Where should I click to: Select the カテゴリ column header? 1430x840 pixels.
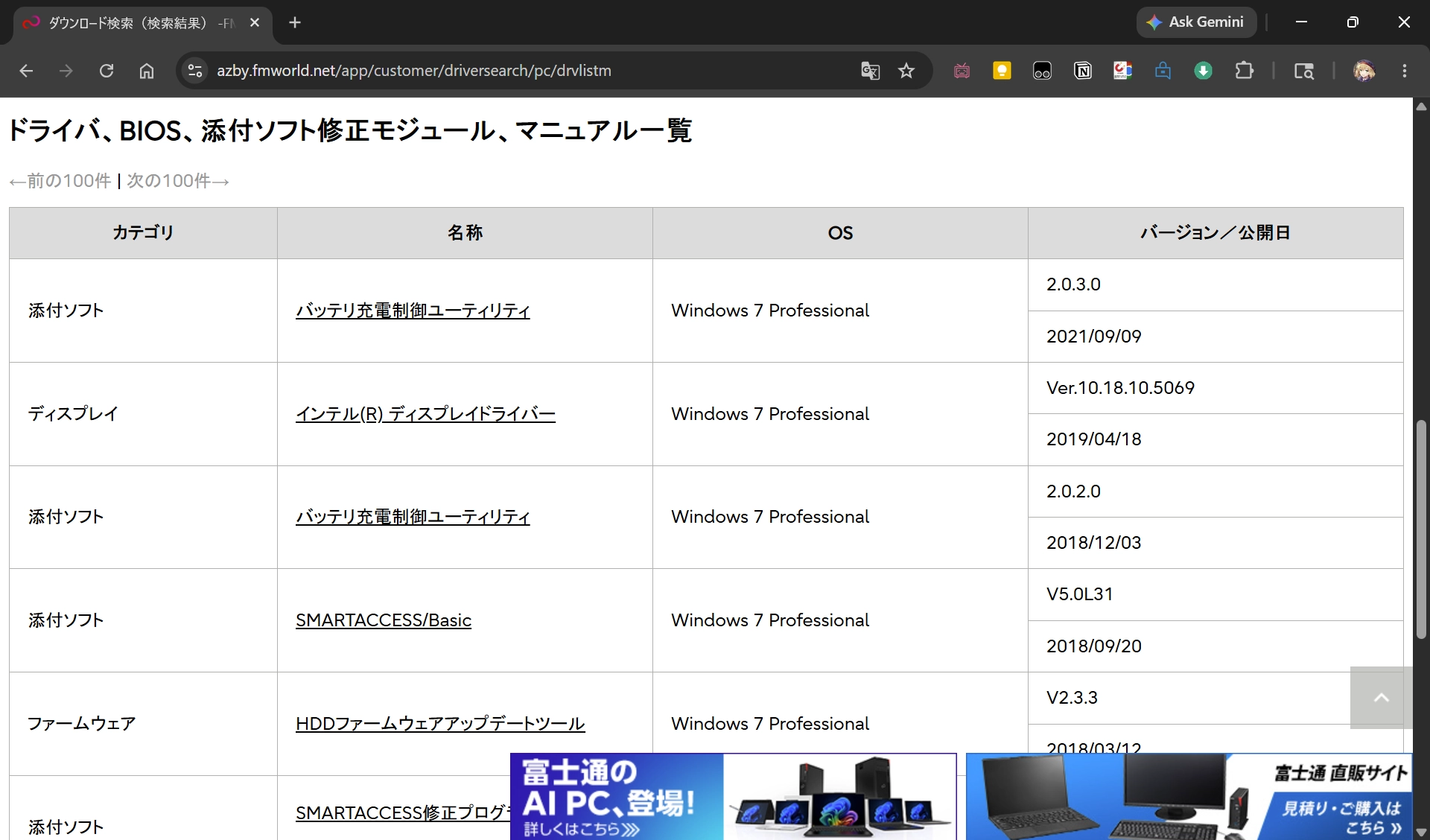[143, 233]
